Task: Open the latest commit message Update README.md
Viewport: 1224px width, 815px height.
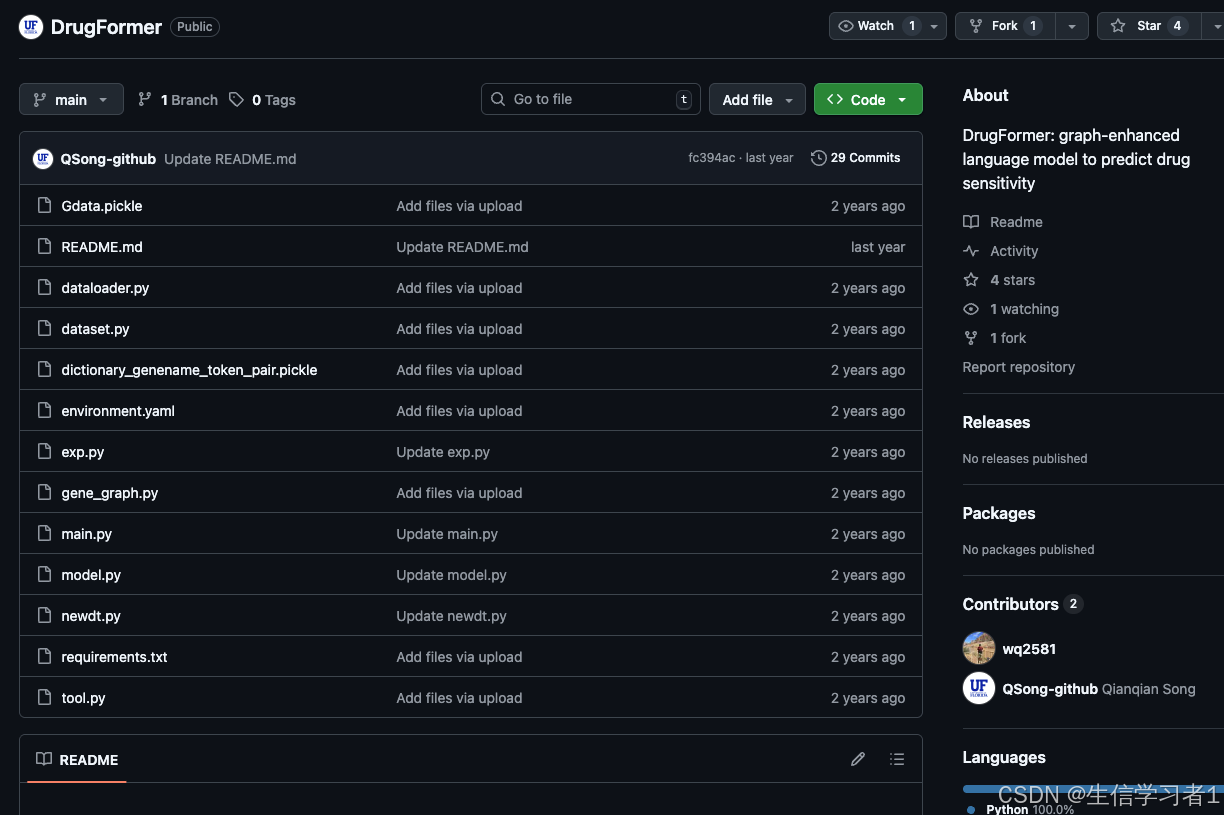Action: 230,159
